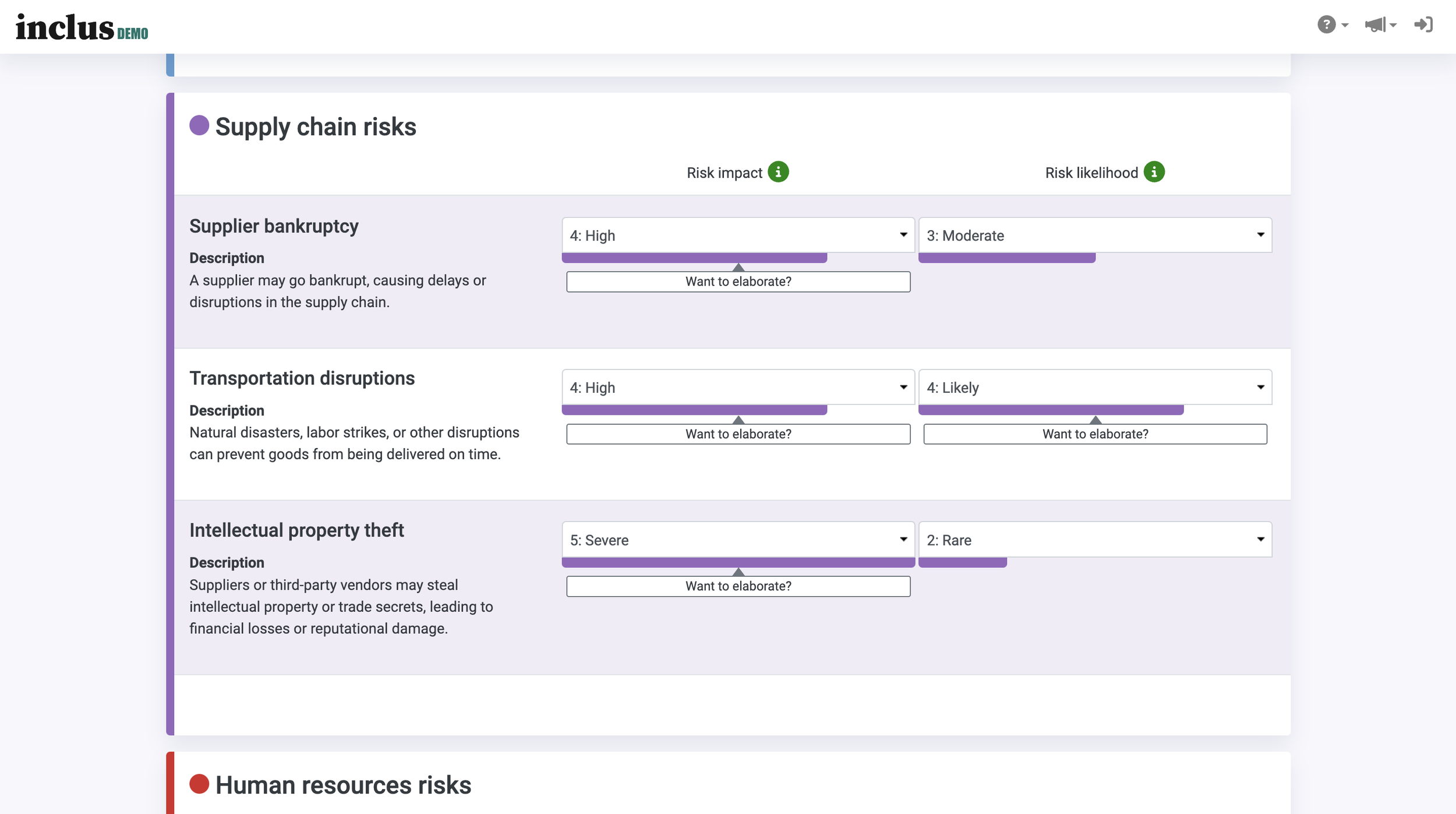Viewport: 1456px width, 814px height.
Task: Elaborate on Intellectual property theft impact
Action: coord(738,586)
